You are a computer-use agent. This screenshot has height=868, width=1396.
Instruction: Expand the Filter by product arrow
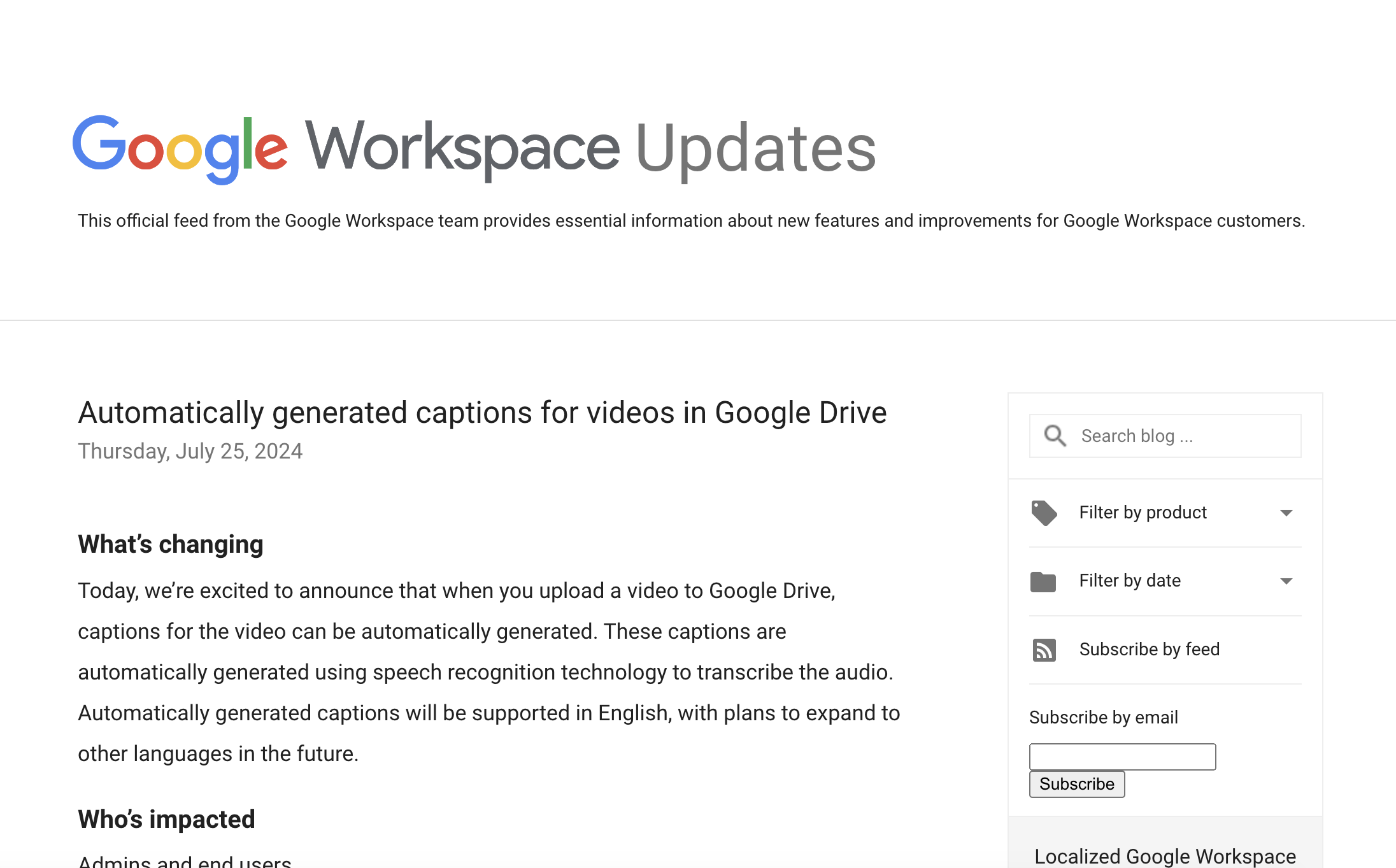coord(1286,513)
